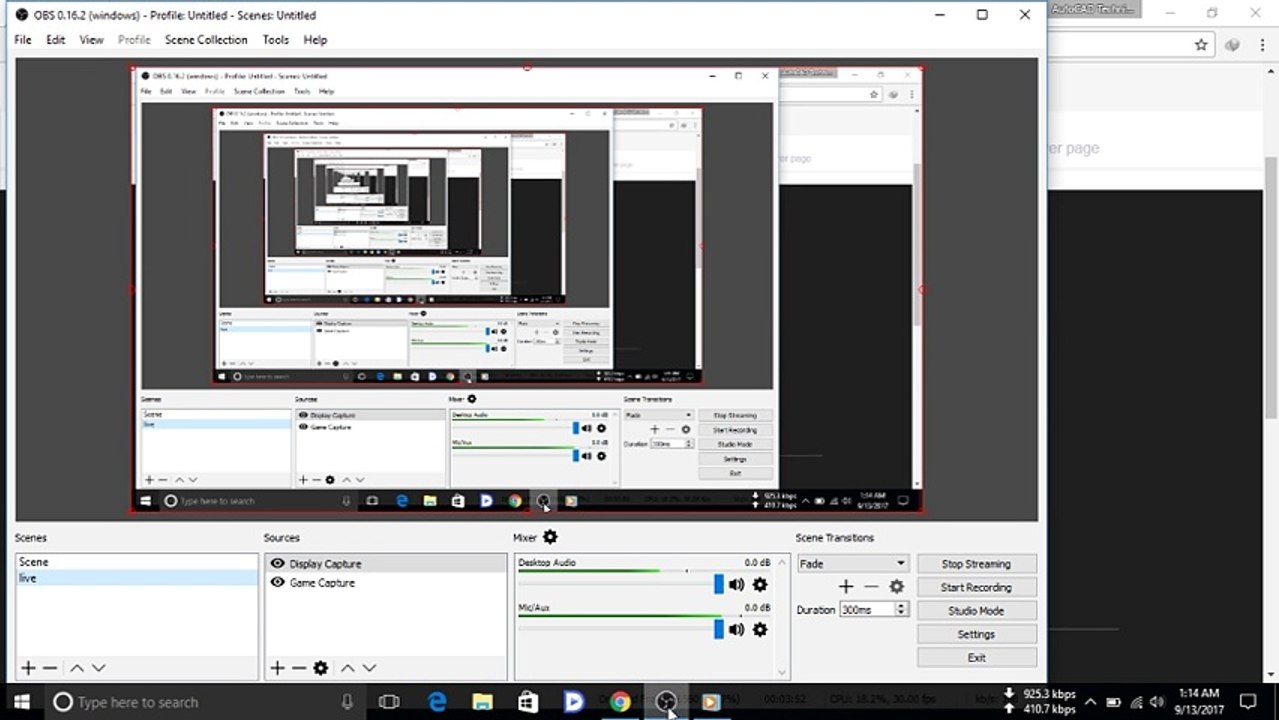Click the OBS Studio taskbar icon
The height and width of the screenshot is (720, 1279).
(666, 702)
